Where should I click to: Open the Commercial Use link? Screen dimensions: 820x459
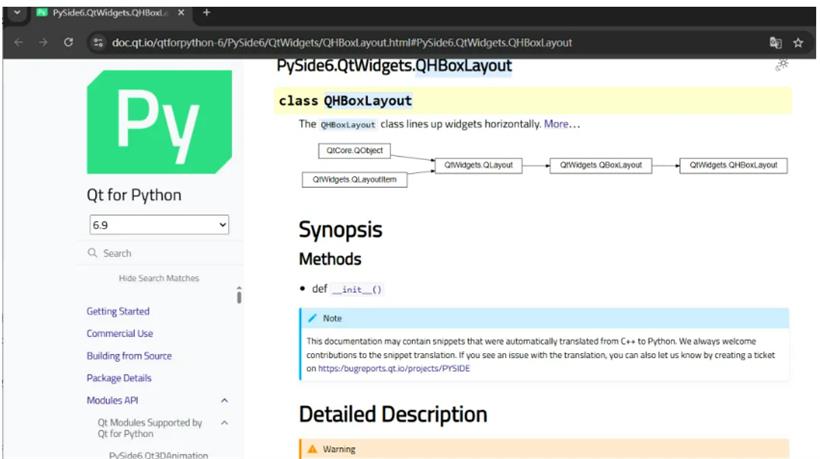(x=120, y=334)
